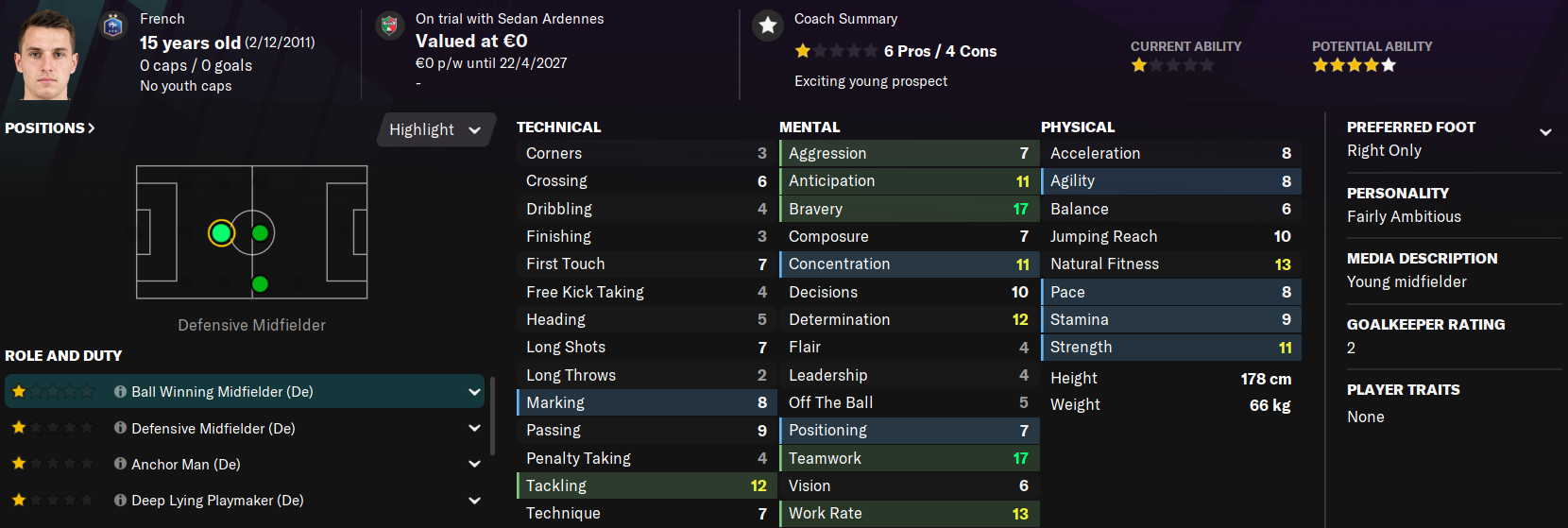Select the highlighted defensive midfielder pitch position

click(221, 232)
